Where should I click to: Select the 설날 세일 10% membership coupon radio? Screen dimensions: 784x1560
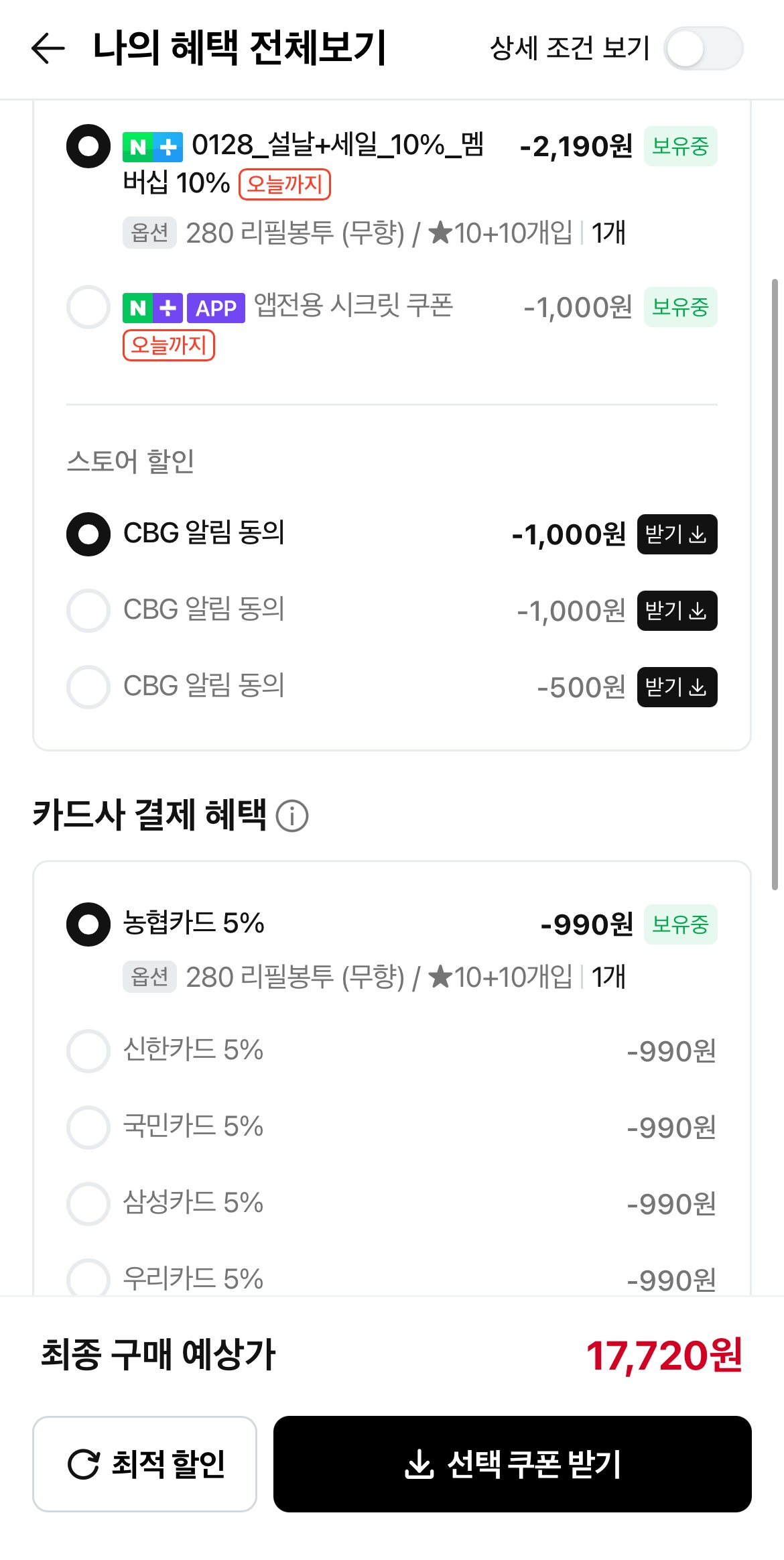click(88, 146)
